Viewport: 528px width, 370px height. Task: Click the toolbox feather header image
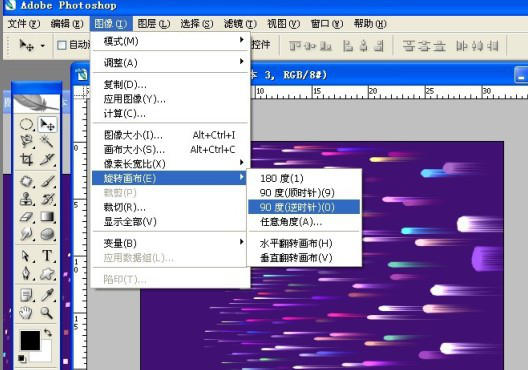coord(36,103)
